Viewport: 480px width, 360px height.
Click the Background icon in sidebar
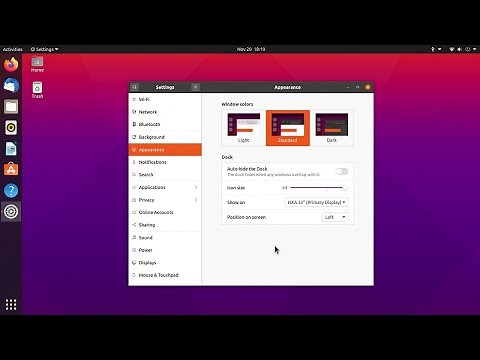[134, 137]
